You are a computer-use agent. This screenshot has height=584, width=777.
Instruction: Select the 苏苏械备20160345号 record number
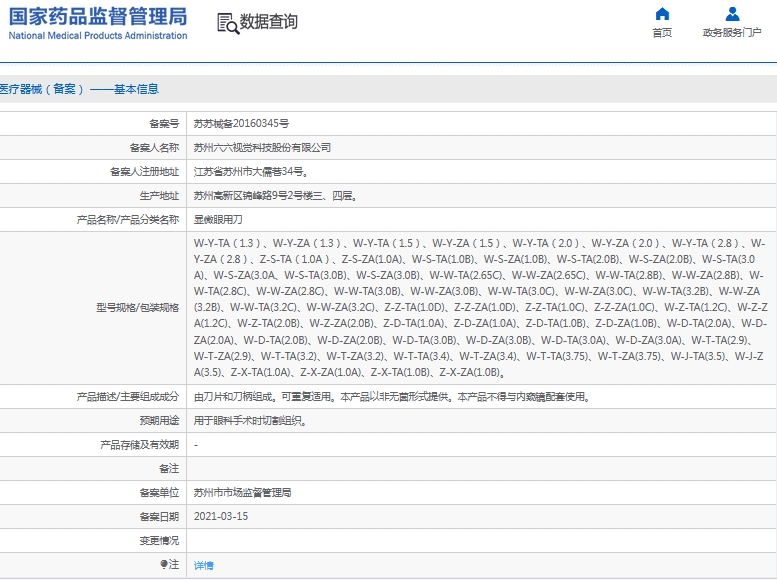(x=241, y=123)
